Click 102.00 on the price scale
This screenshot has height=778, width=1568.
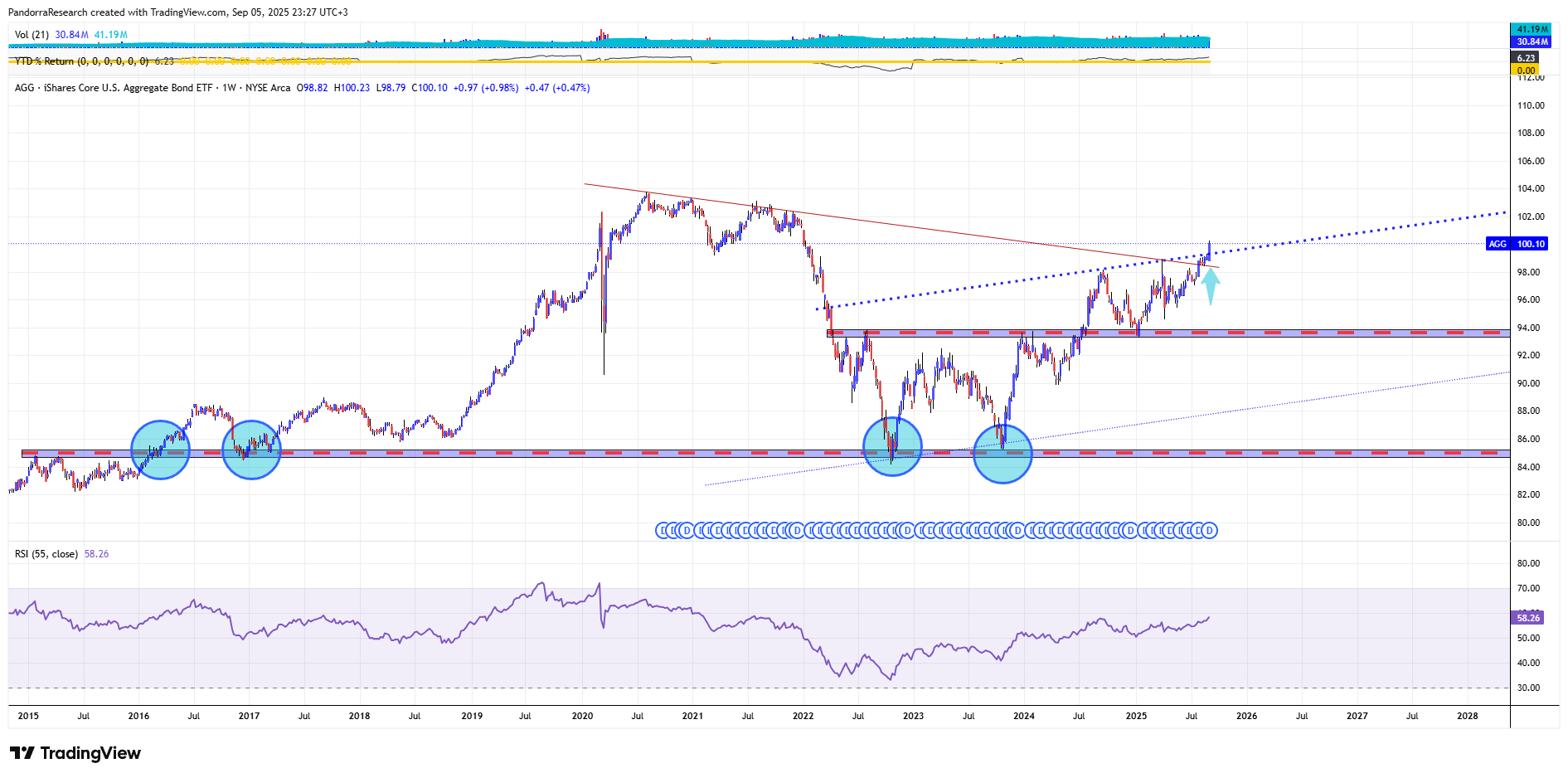point(1531,216)
